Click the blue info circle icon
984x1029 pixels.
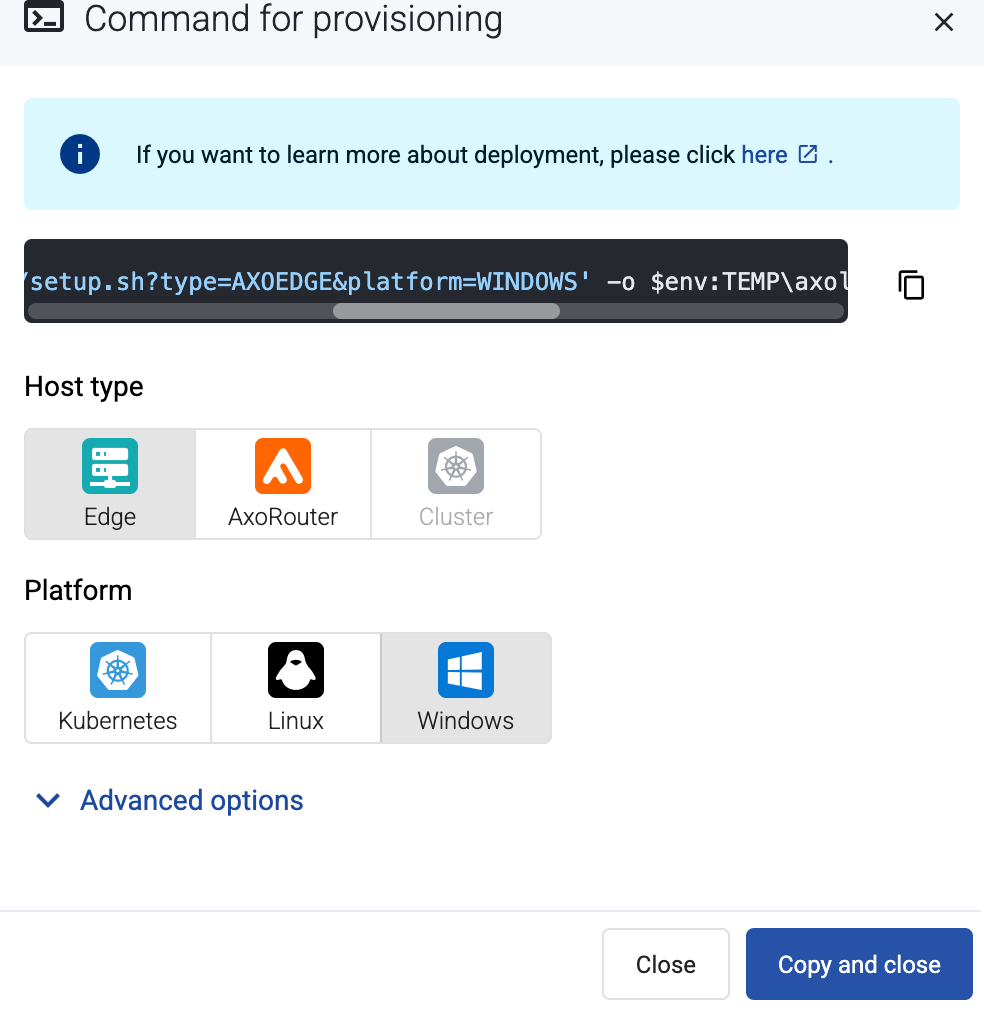pos(80,154)
